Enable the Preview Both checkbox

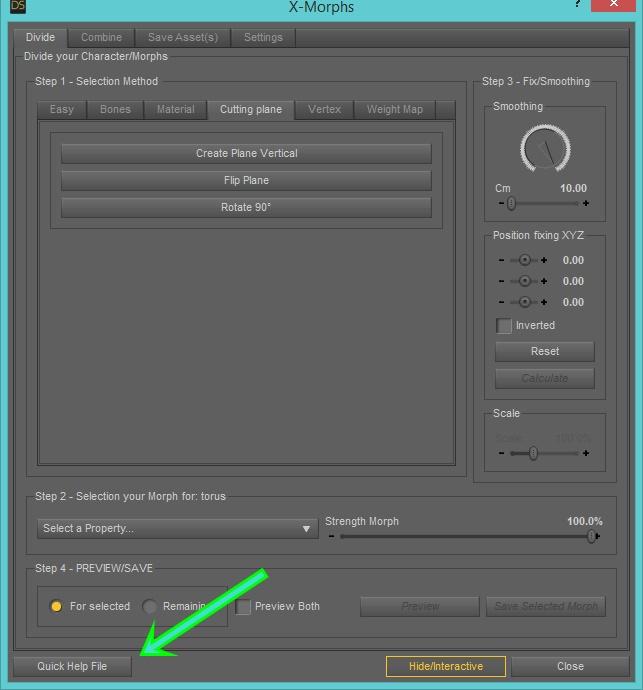tap(243, 607)
